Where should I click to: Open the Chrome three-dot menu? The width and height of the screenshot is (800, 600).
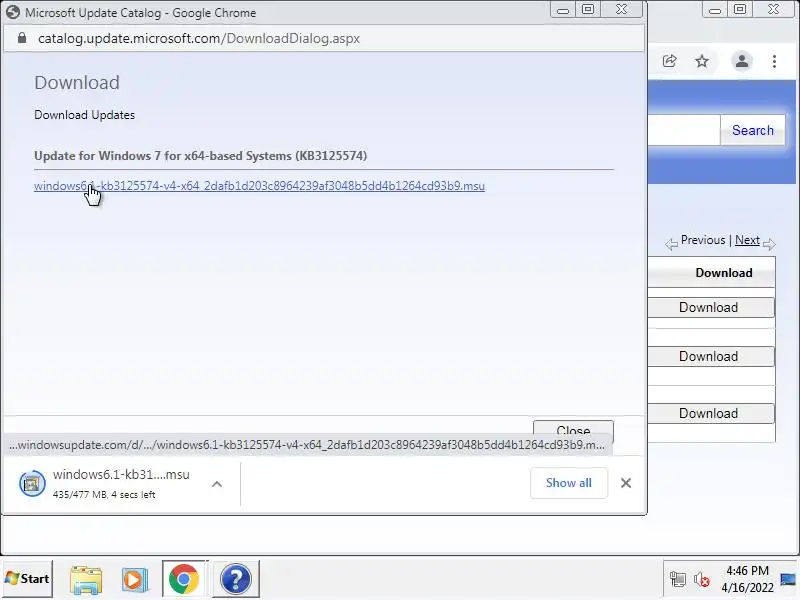(x=774, y=61)
